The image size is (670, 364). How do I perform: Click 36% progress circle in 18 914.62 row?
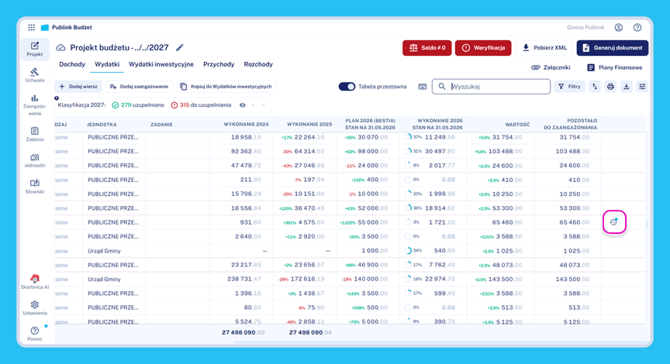[408, 208]
